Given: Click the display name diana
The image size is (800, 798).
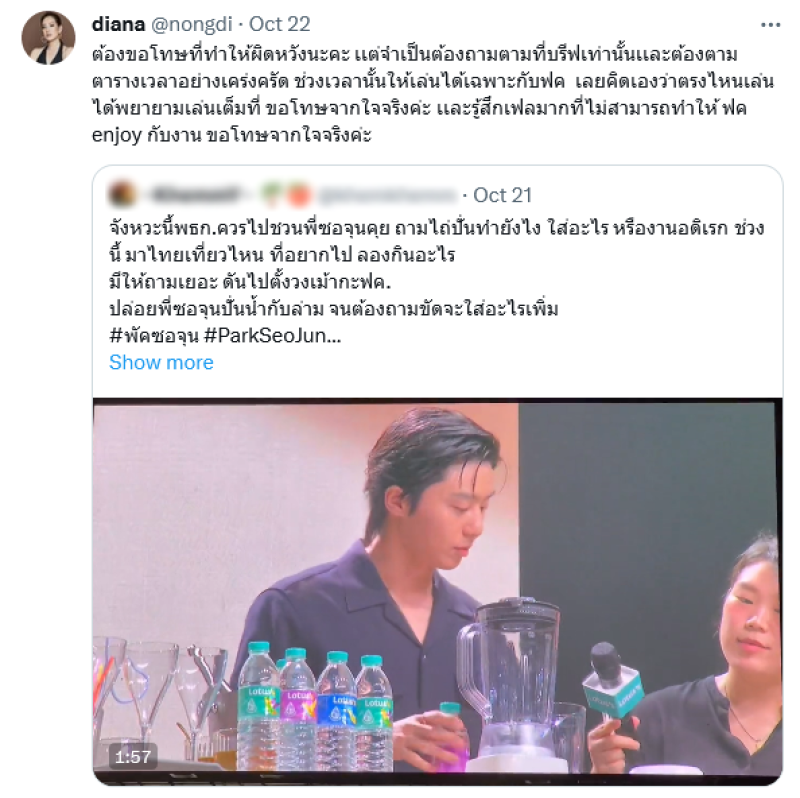Looking at the screenshot, I should click(x=118, y=24).
